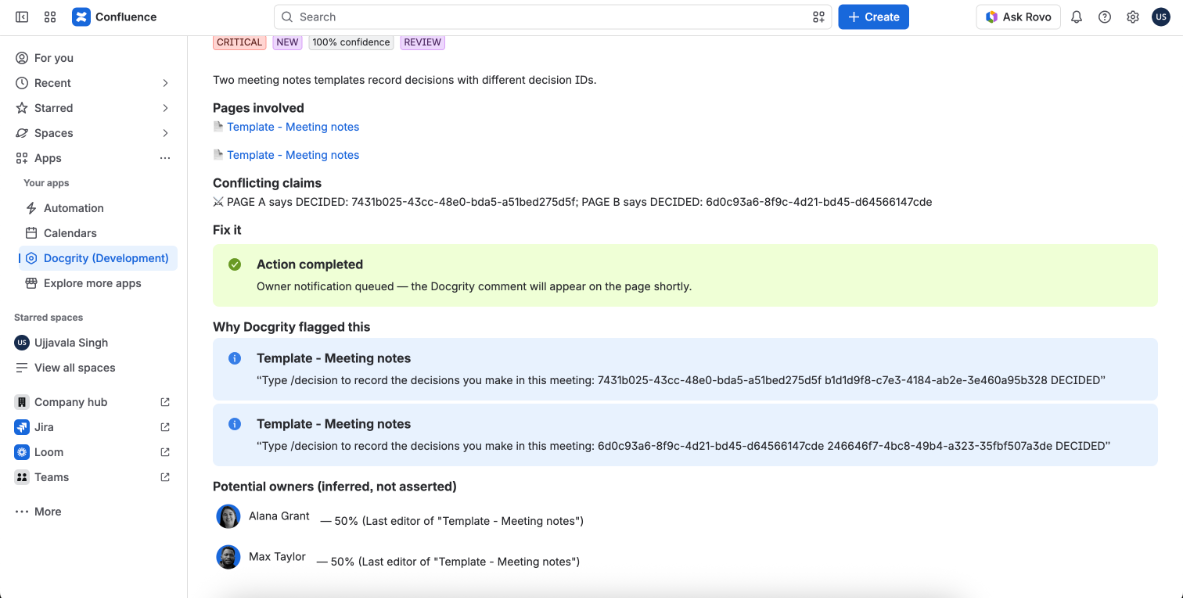Expand the Spaces chevron
Screen dimensions: 1183x598
tap(165, 133)
